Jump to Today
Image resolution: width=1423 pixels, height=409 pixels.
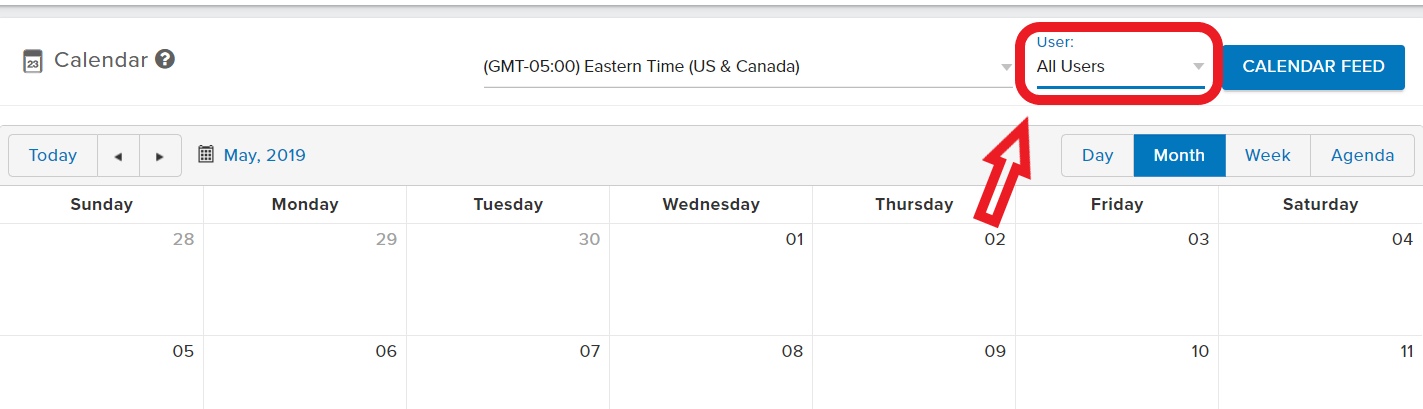coord(53,156)
